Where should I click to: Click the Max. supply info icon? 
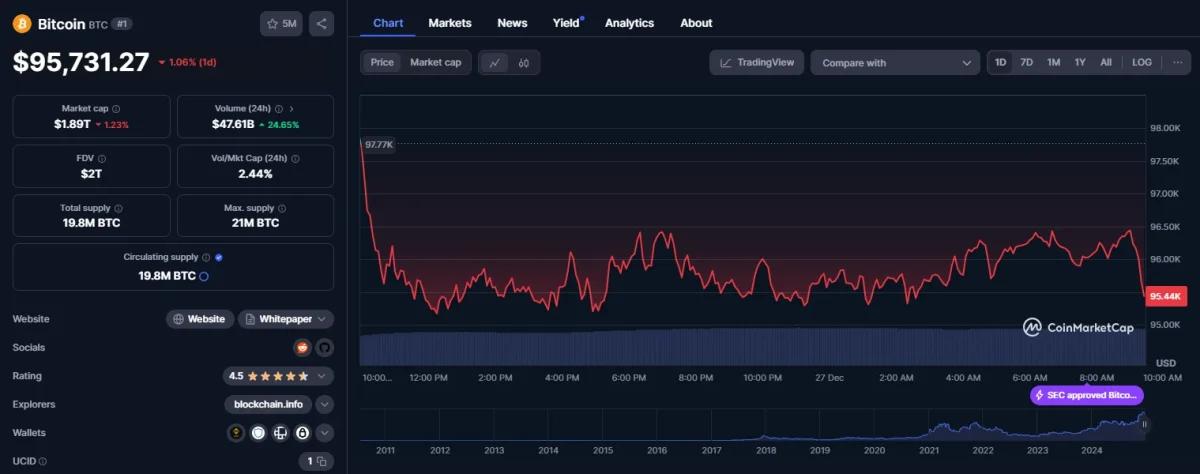[281, 208]
